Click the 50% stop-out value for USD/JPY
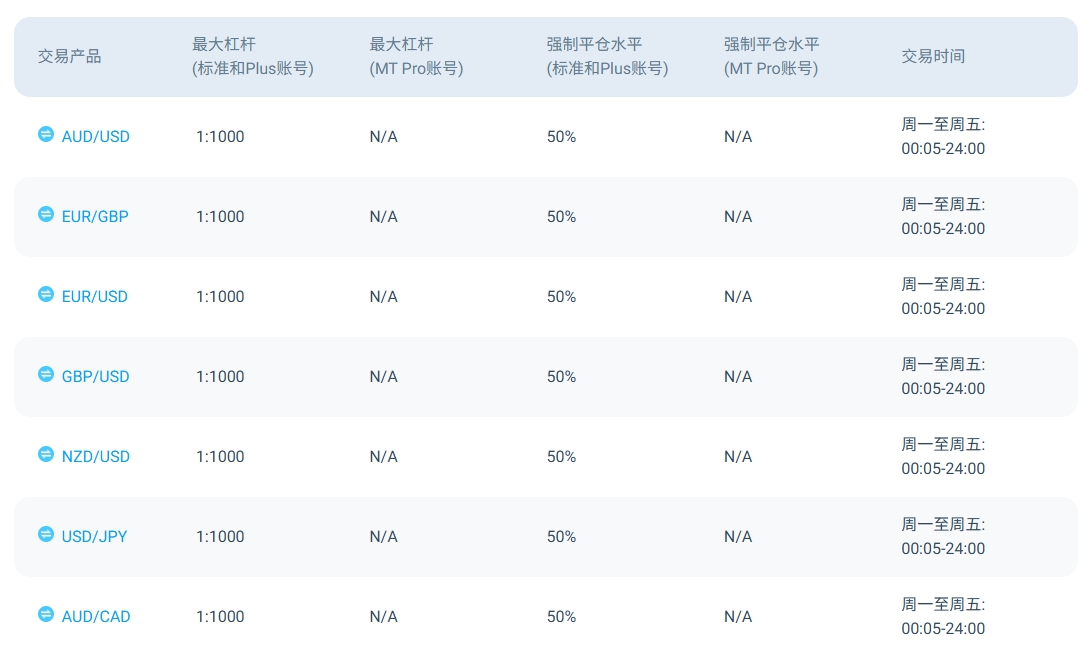The height and width of the screenshot is (665, 1092). click(x=561, y=537)
